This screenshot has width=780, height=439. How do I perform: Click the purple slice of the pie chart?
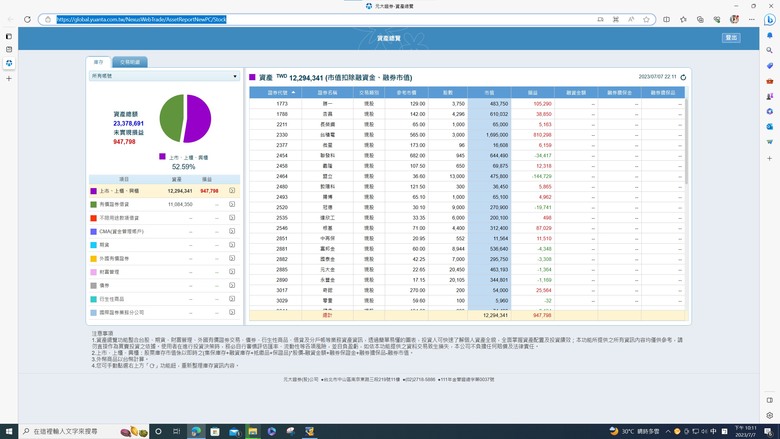click(199, 118)
